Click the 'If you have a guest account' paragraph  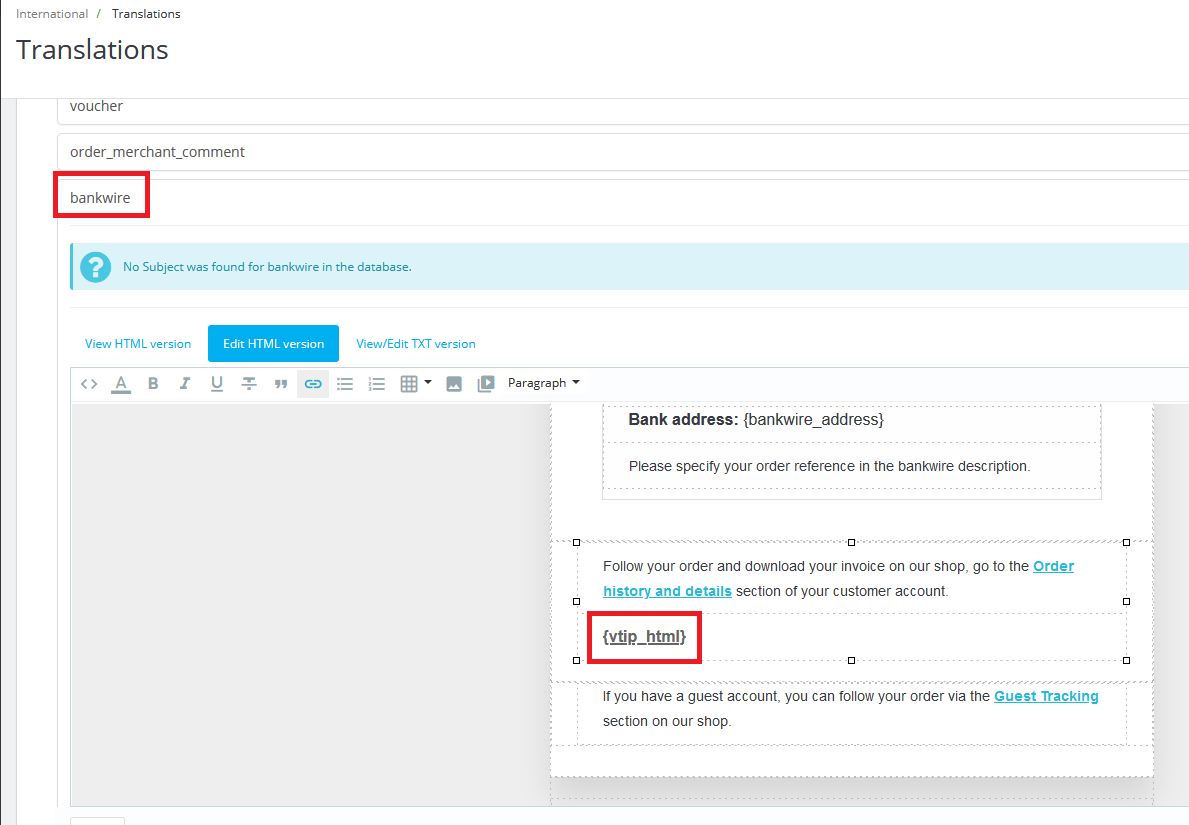(850, 708)
